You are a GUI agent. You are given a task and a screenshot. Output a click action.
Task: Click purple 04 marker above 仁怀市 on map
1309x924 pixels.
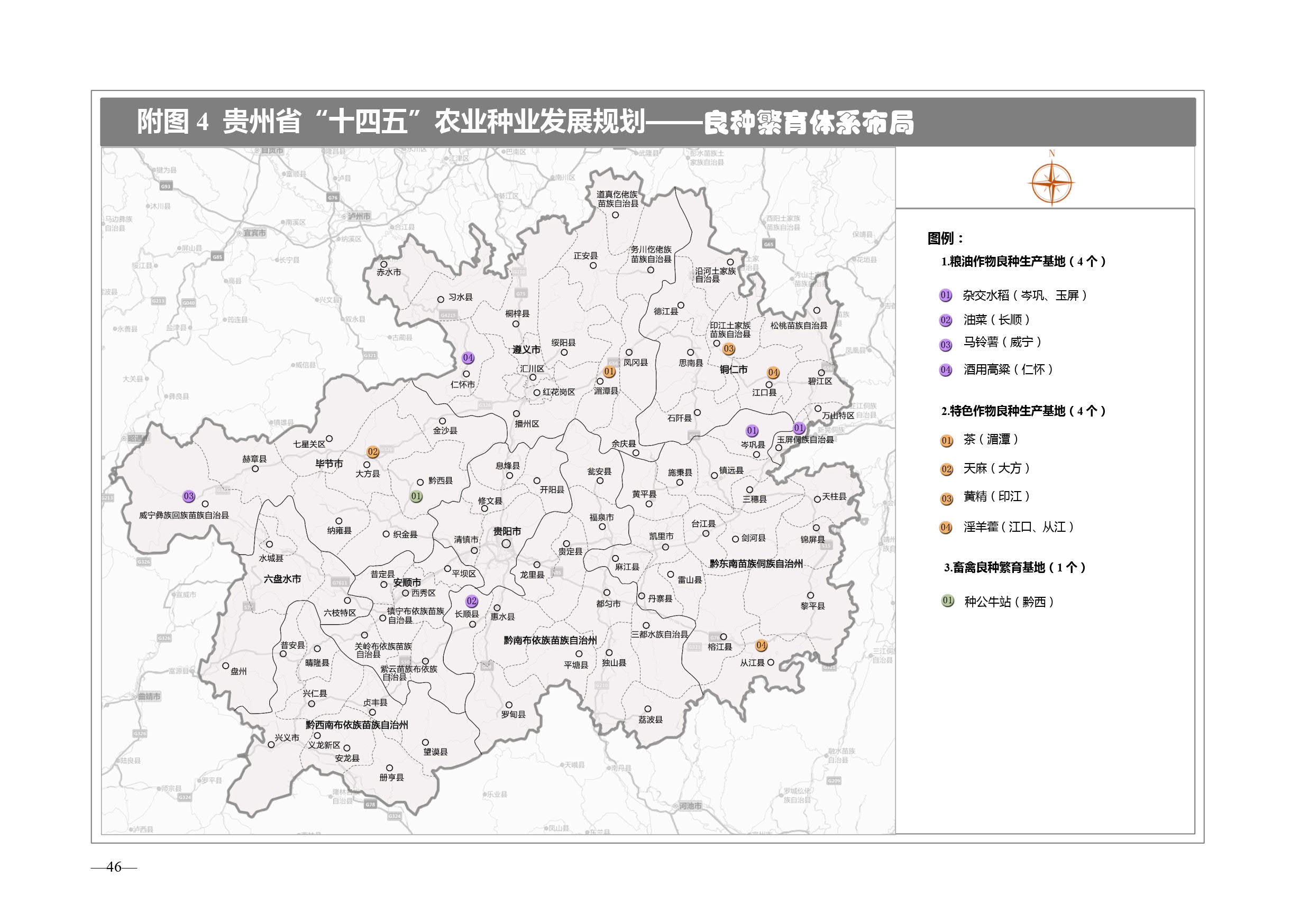tap(468, 358)
